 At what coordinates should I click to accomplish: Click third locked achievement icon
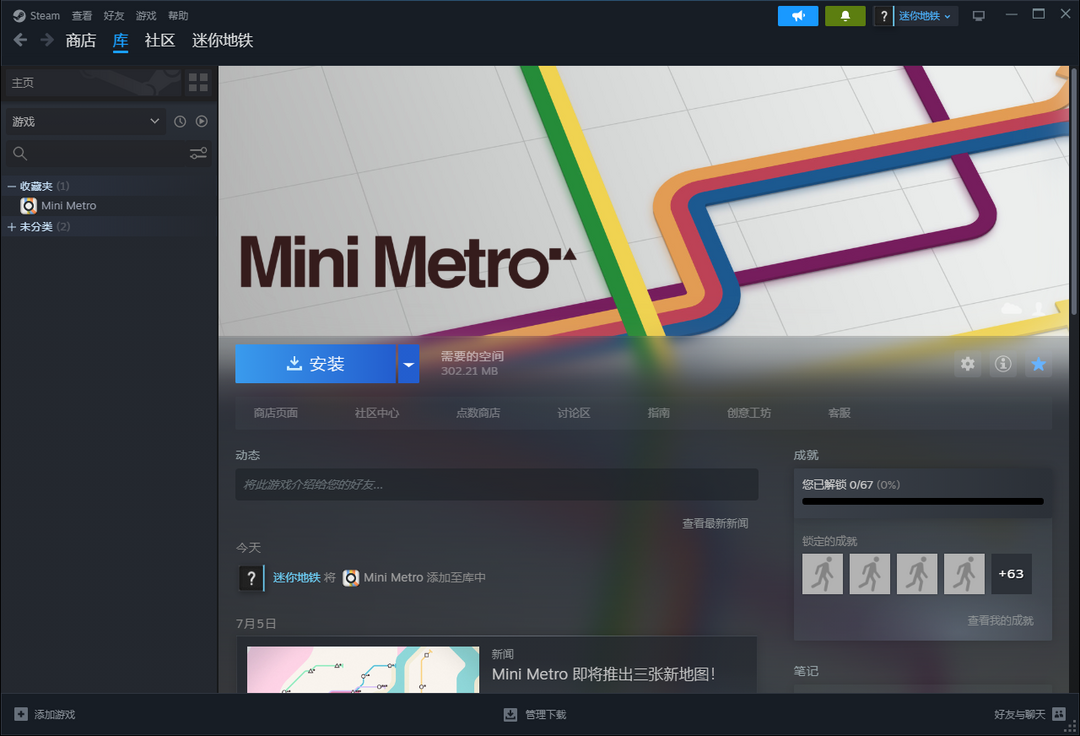(917, 574)
